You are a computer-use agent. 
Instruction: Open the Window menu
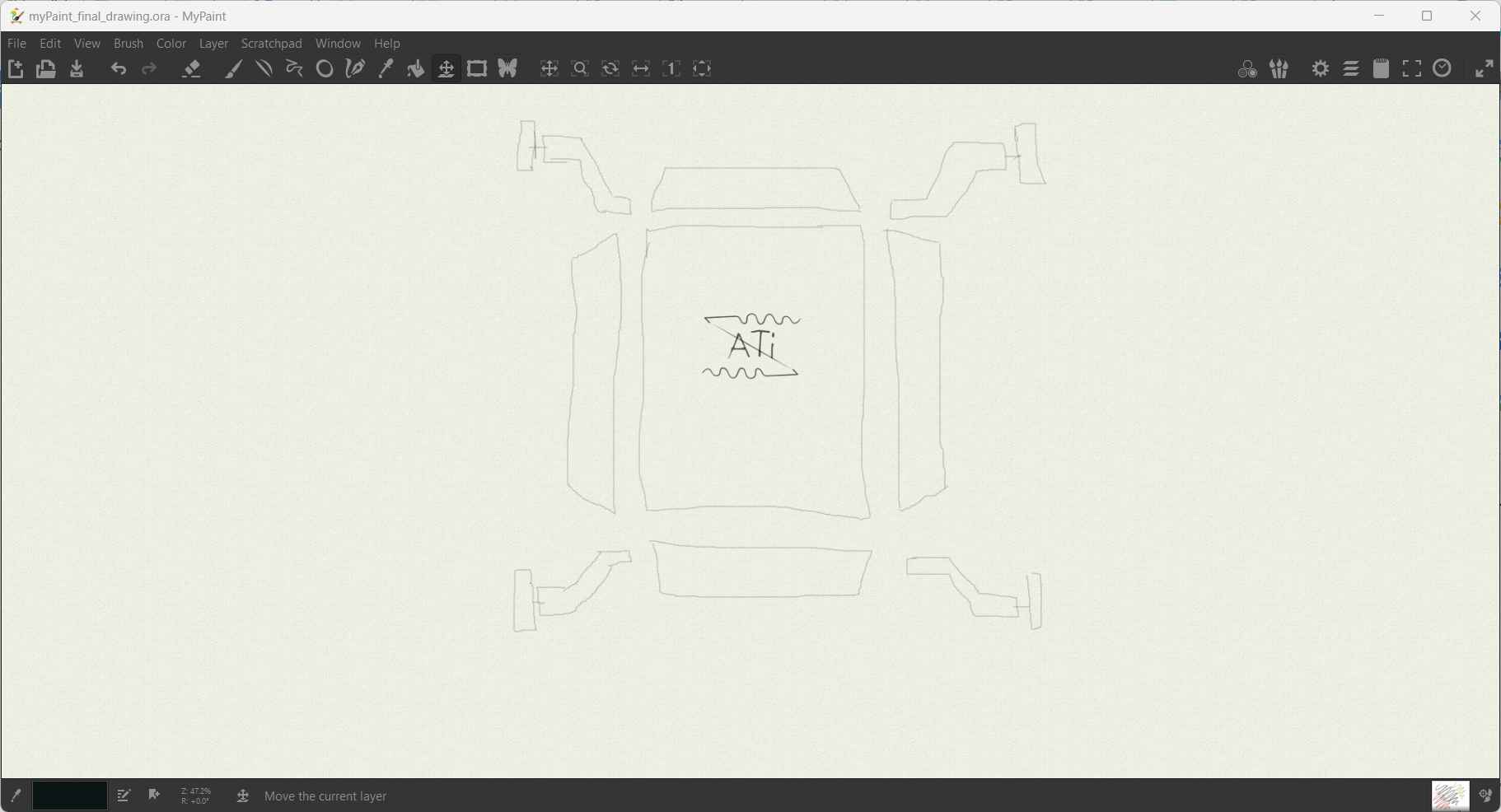click(338, 44)
